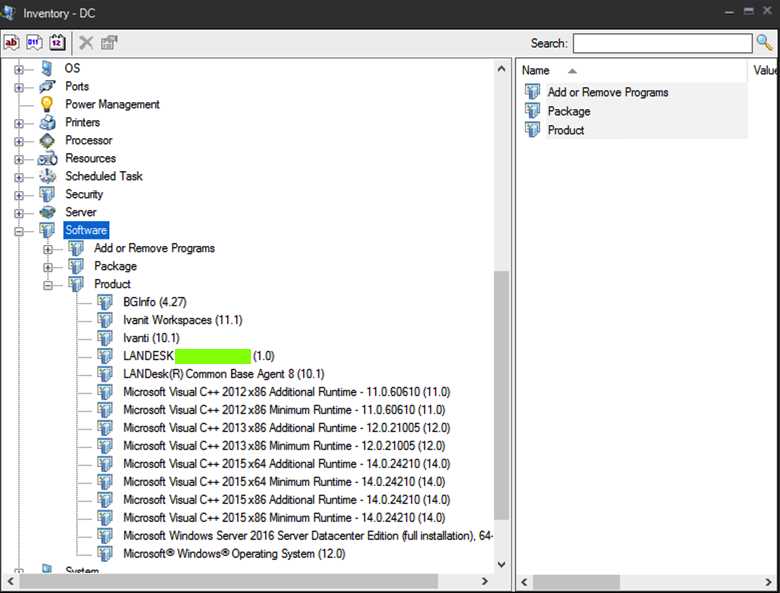Expand Add or Remove Programs node
The width and height of the screenshot is (780, 593).
[x=48, y=249]
